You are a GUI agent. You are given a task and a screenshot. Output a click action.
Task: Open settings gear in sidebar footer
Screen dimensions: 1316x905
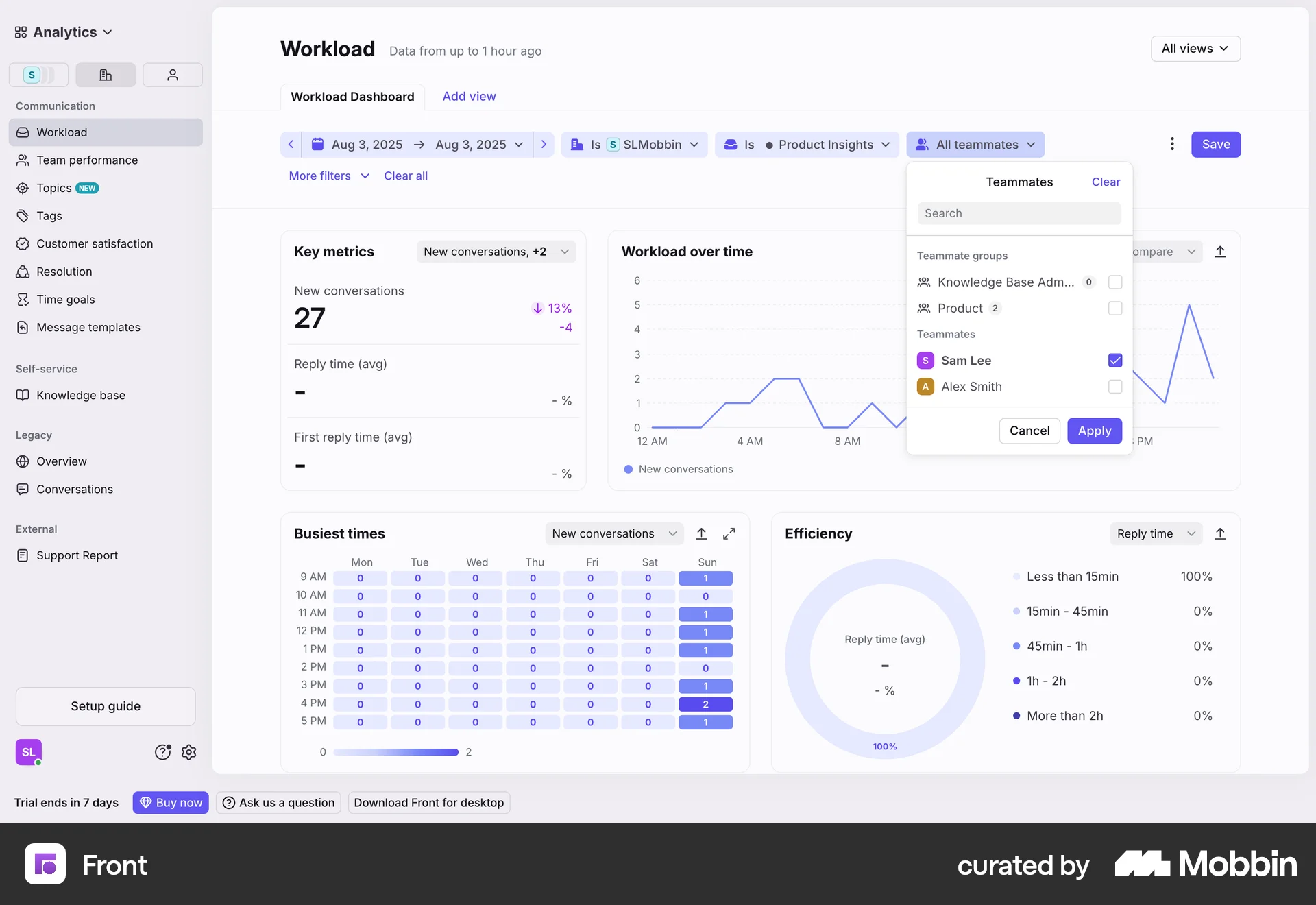189,752
